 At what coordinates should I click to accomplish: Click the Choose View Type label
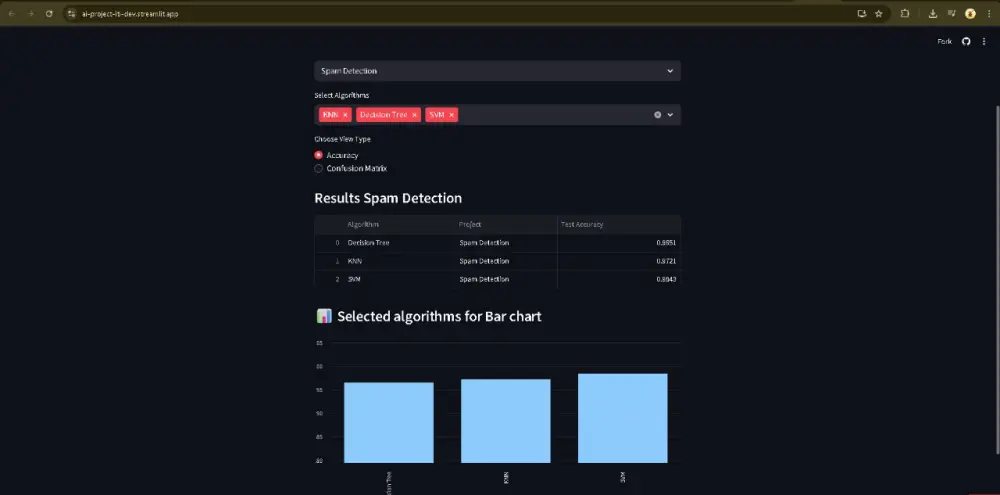[342, 139]
